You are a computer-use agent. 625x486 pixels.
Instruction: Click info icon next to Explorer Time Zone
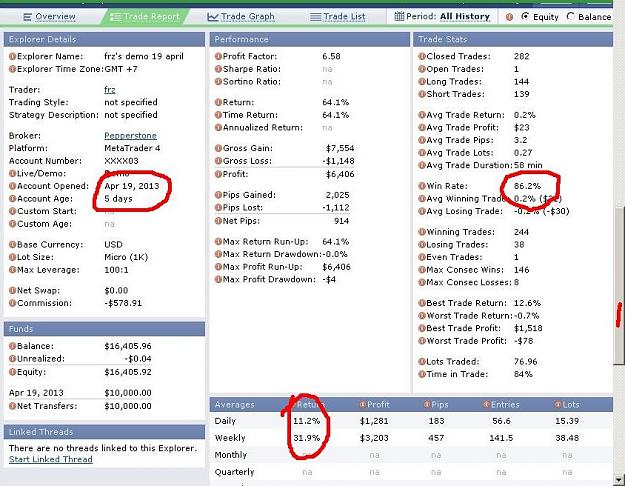(12, 69)
